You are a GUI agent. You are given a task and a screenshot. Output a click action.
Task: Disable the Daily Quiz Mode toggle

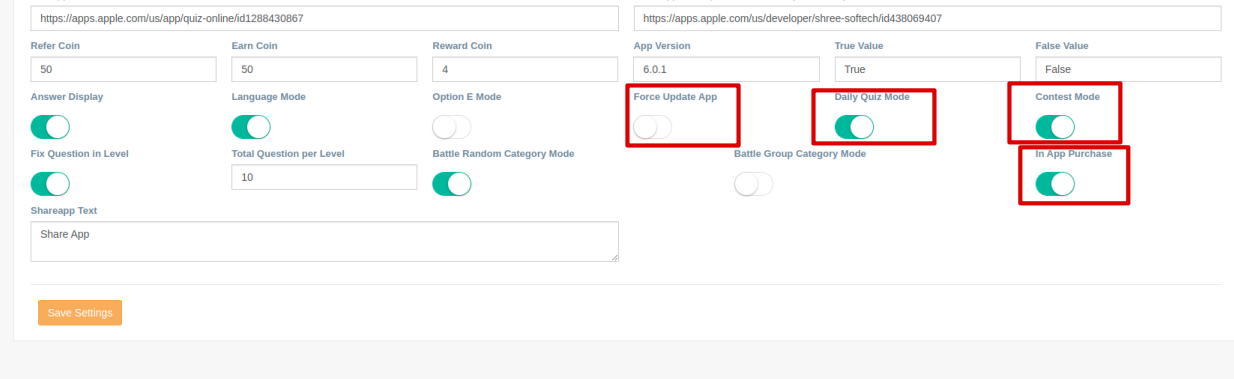tap(854, 127)
